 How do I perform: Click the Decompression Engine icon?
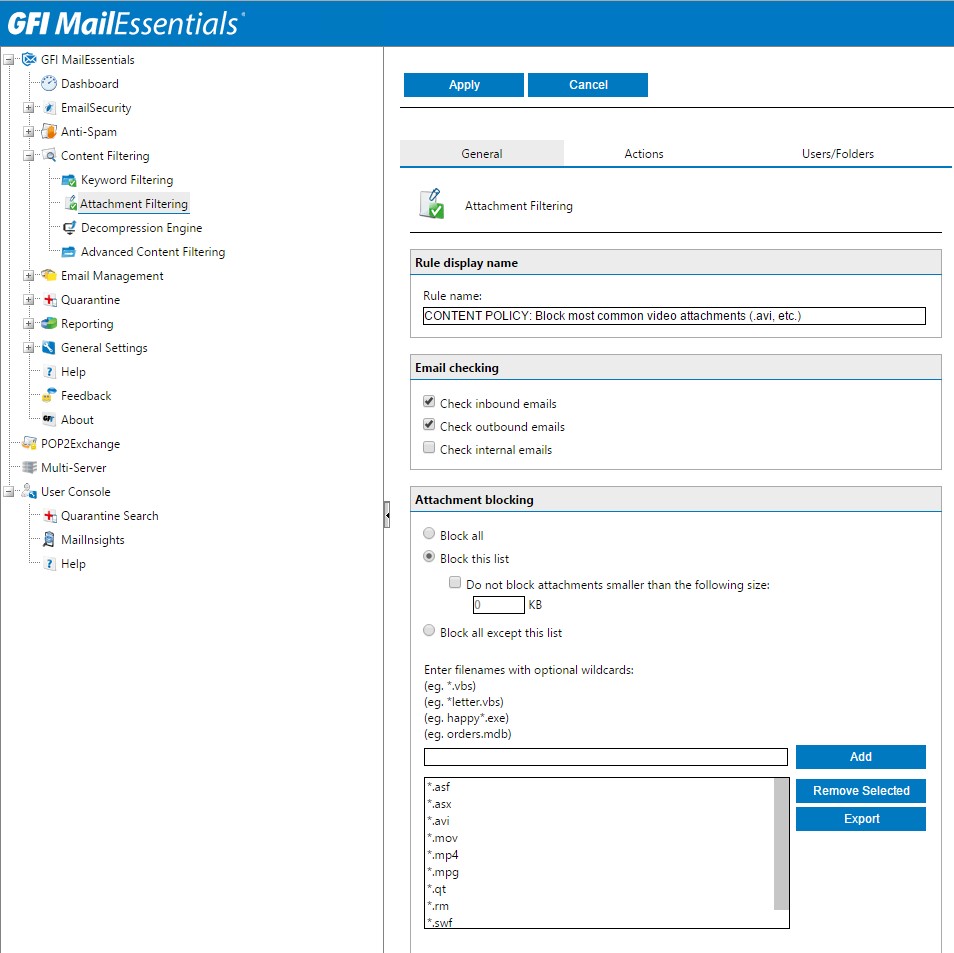coord(69,228)
